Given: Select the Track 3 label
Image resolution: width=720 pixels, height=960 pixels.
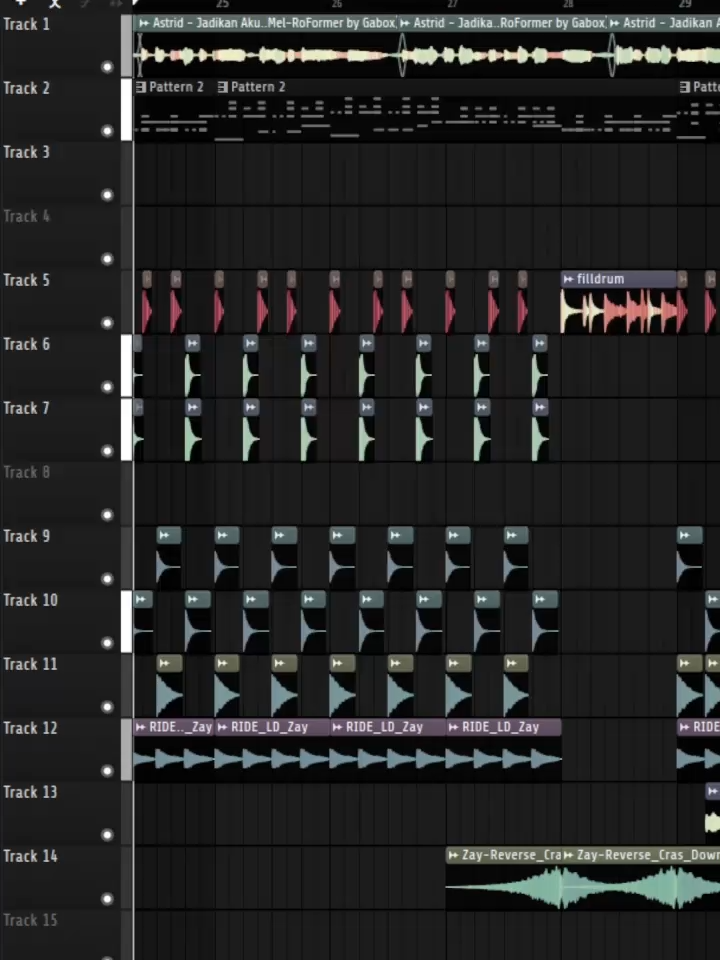Looking at the screenshot, I should tap(26, 152).
